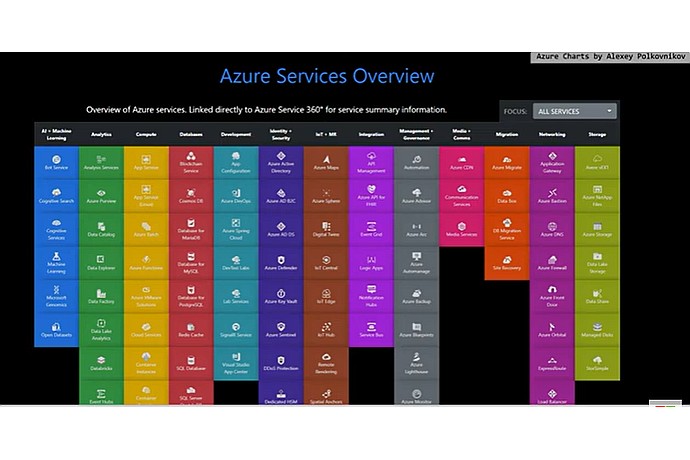Open the IoT Hub tile
Viewport: 690px width, 460px height.
[326, 330]
